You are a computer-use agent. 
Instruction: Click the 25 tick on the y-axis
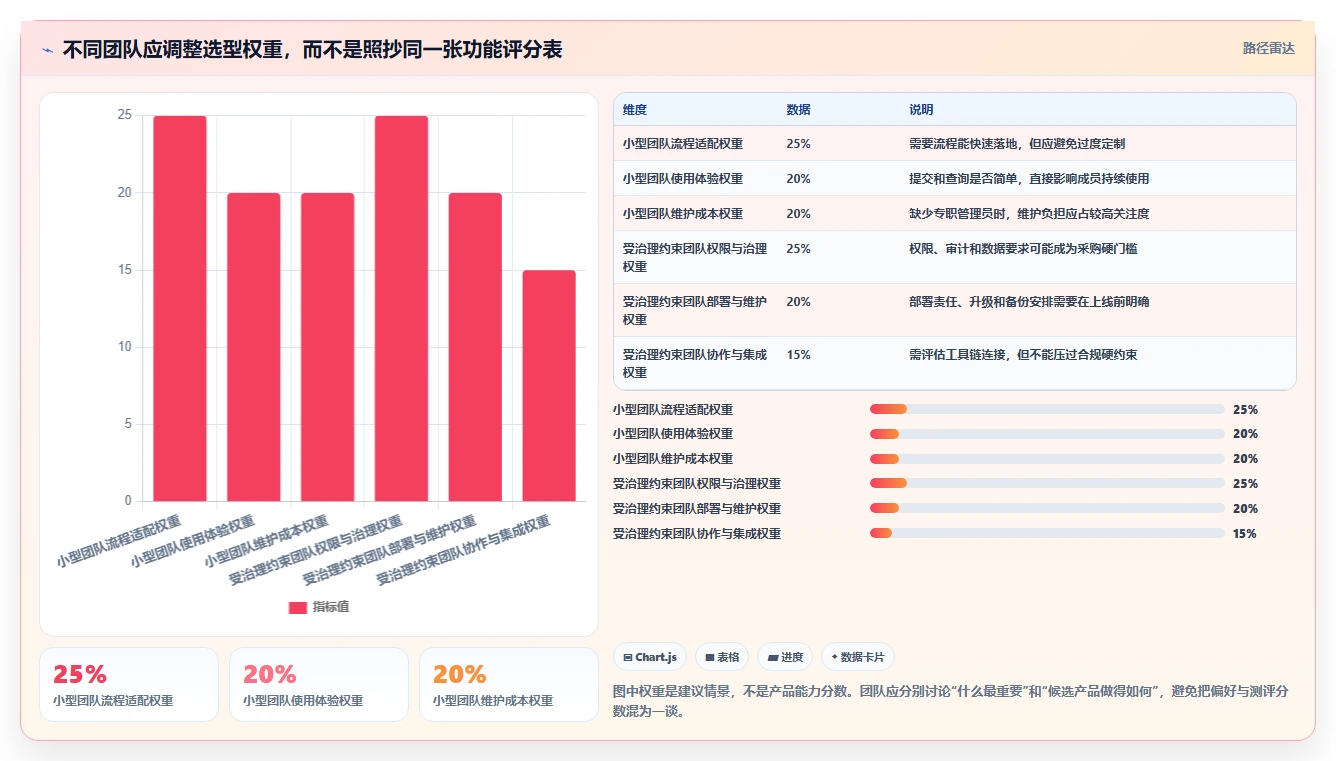[x=125, y=115]
